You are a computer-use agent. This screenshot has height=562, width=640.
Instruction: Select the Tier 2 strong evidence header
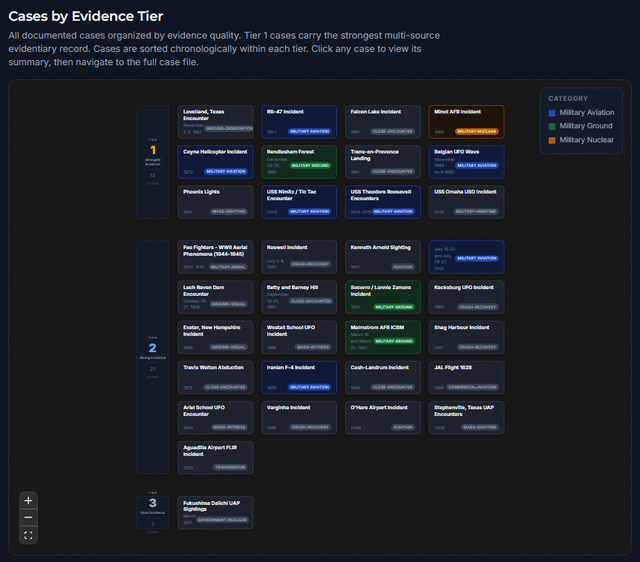tap(152, 356)
